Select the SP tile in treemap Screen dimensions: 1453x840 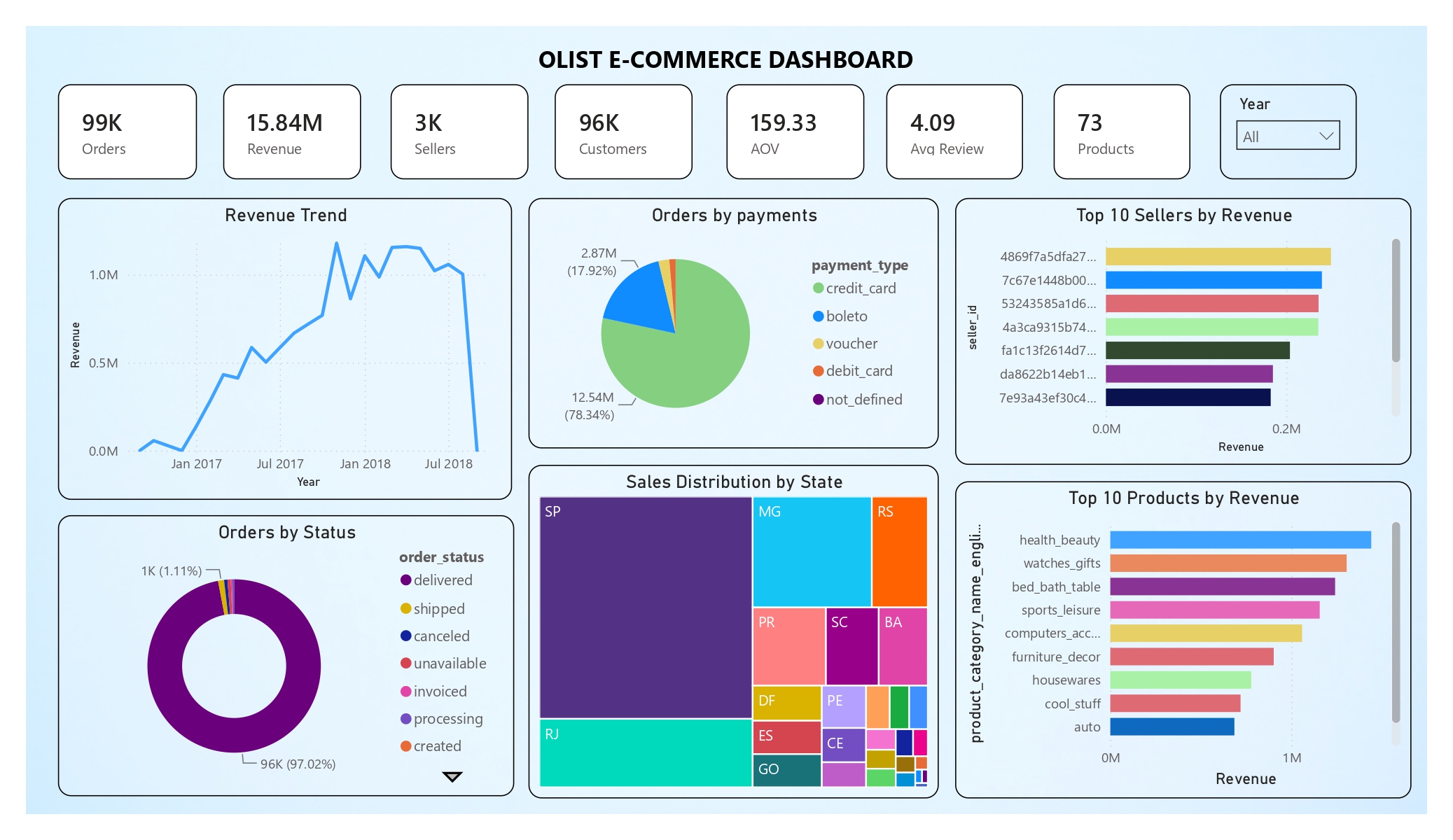[646, 608]
